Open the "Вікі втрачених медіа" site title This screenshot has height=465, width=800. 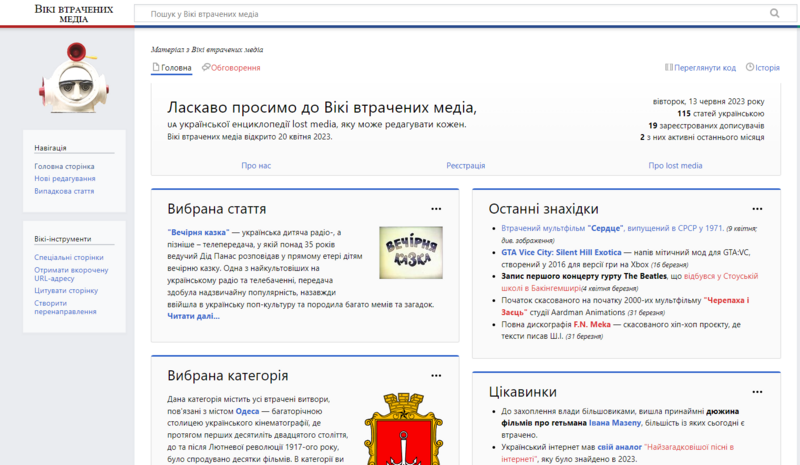[74, 14]
